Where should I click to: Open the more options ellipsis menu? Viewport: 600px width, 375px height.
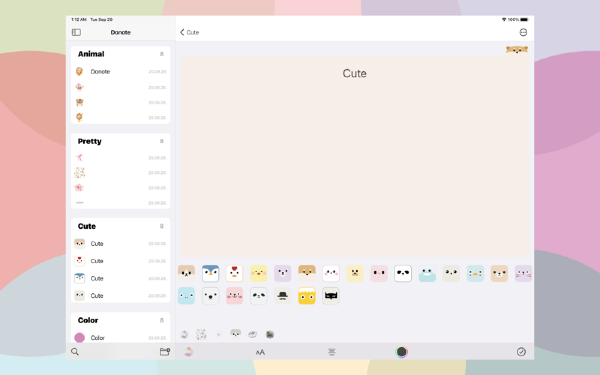coord(523,32)
